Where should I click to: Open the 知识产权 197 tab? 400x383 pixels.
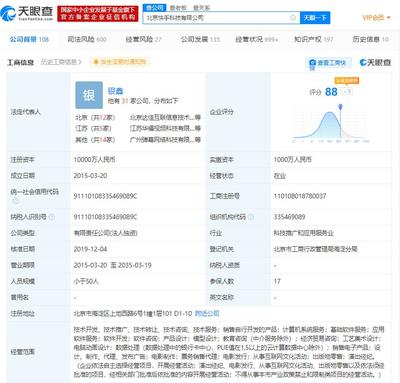pyautogui.click(x=313, y=39)
